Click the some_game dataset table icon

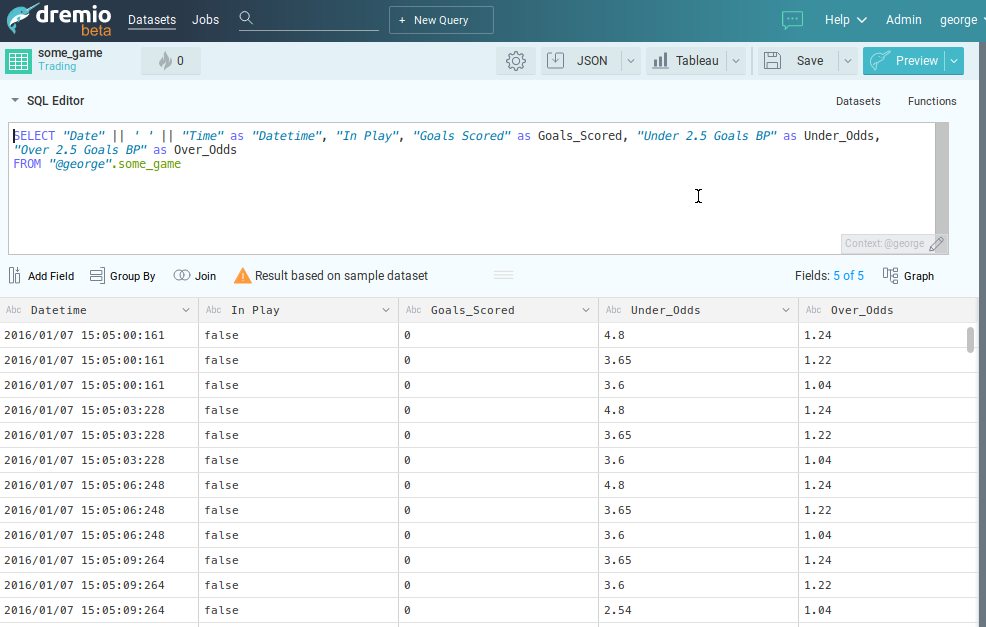point(18,61)
